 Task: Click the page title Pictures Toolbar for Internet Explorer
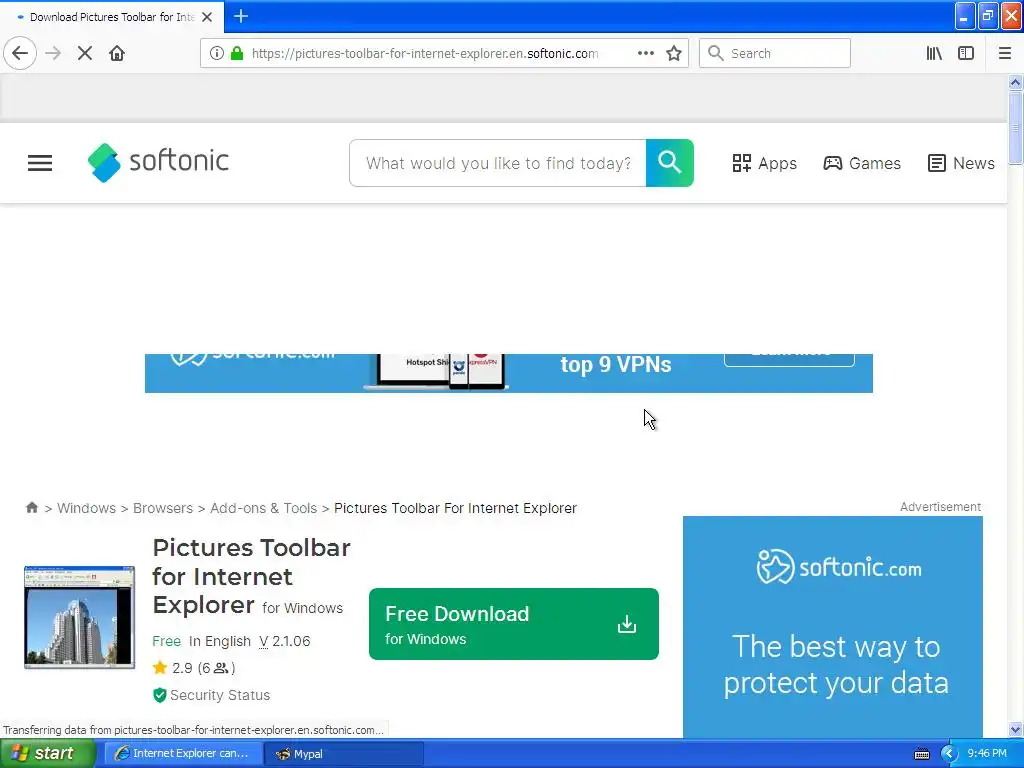251,576
